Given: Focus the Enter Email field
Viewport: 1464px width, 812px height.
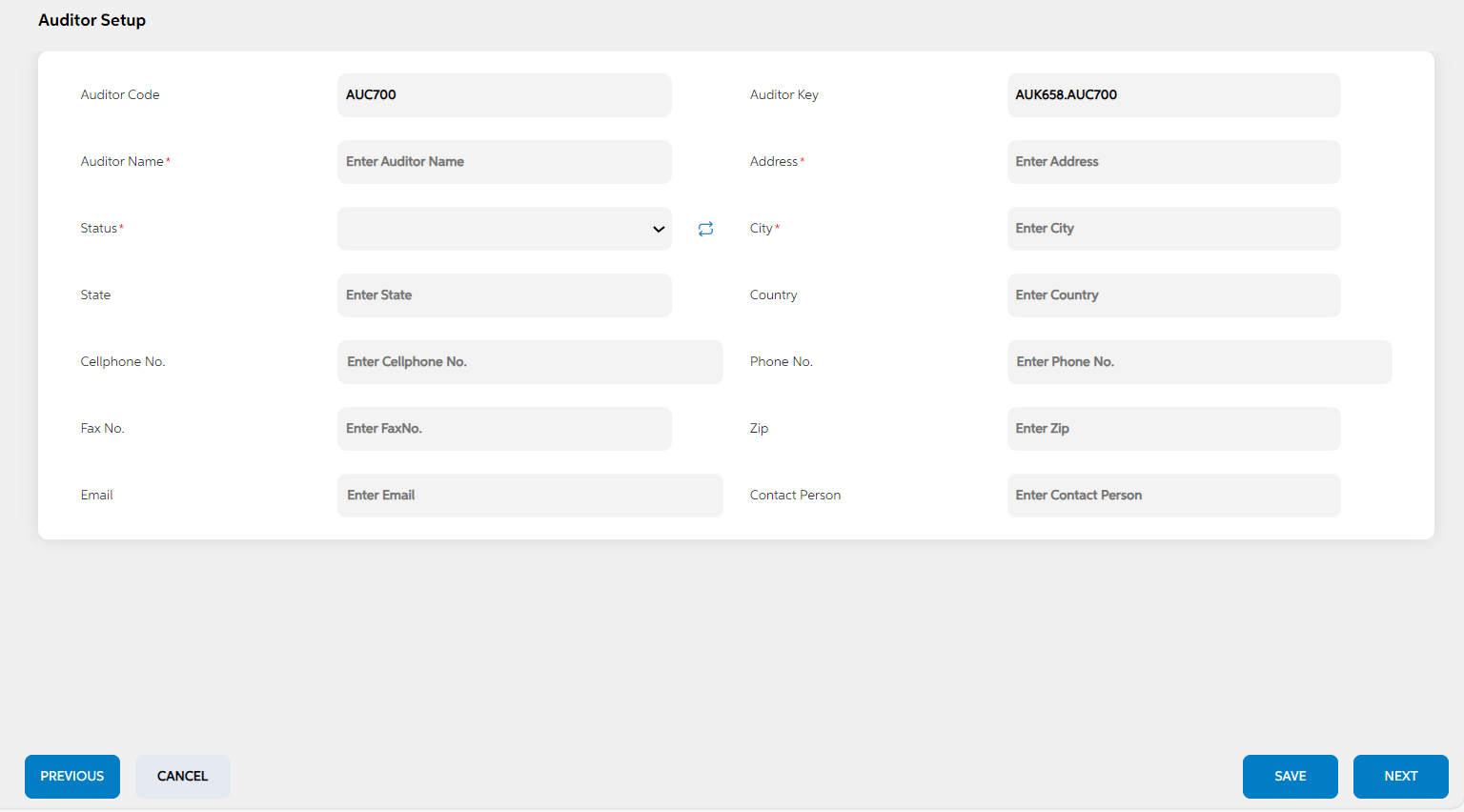Looking at the screenshot, I should coord(530,496).
